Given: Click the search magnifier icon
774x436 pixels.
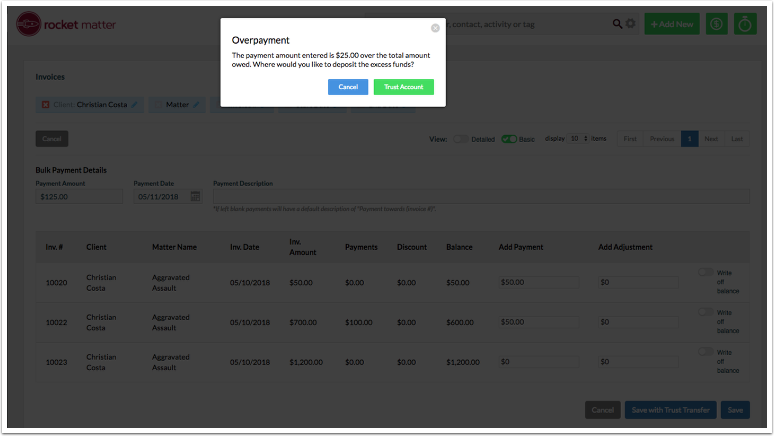Looking at the screenshot, I should point(617,24).
